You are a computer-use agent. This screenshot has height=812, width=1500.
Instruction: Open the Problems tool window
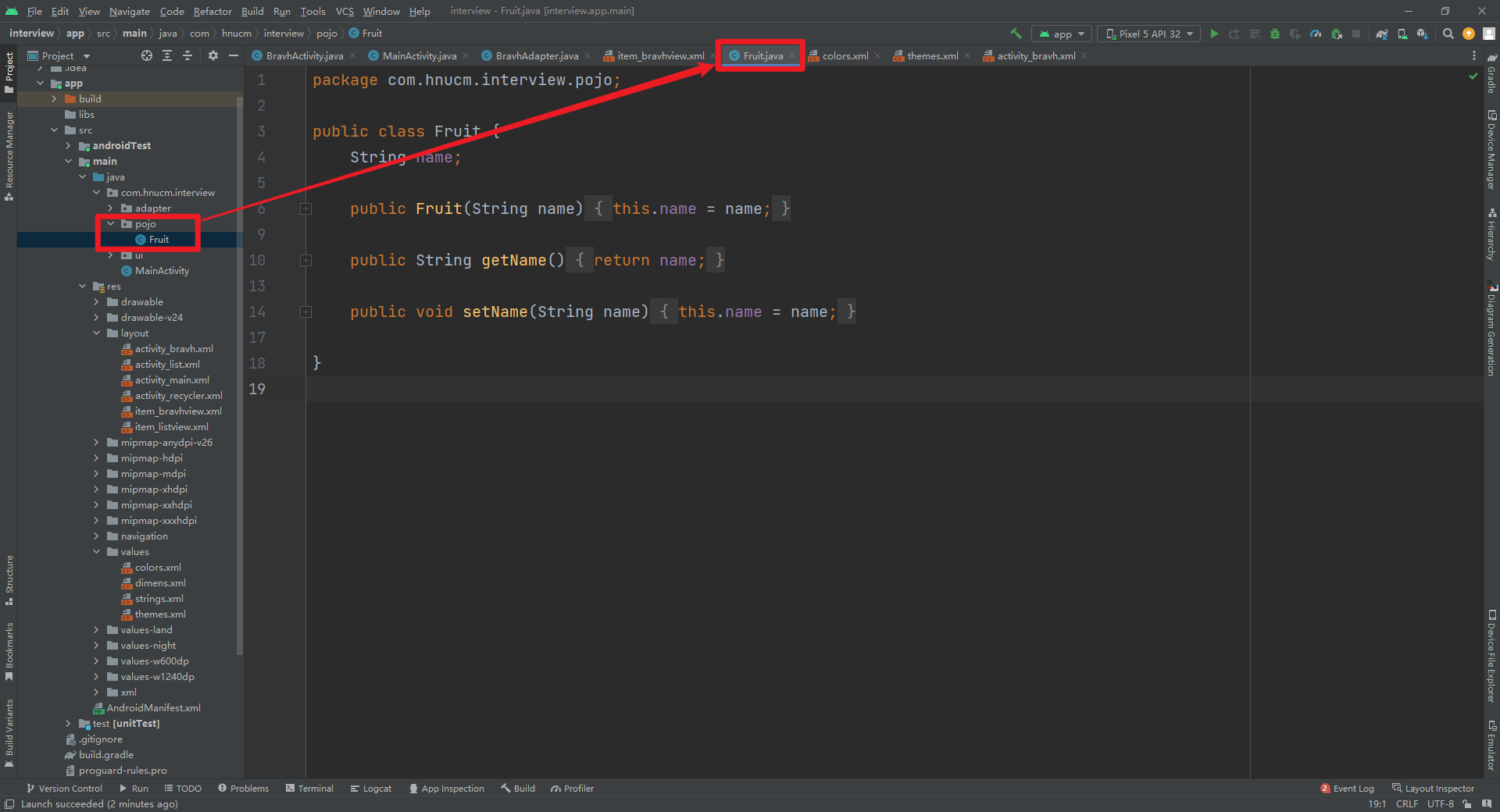[x=243, y=789]
